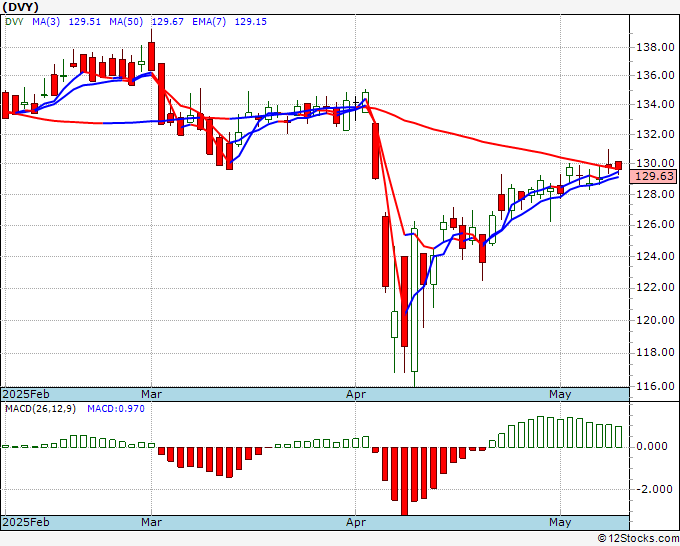
Task: Click the MA(50) value 129.67
Action: (167, 22)
